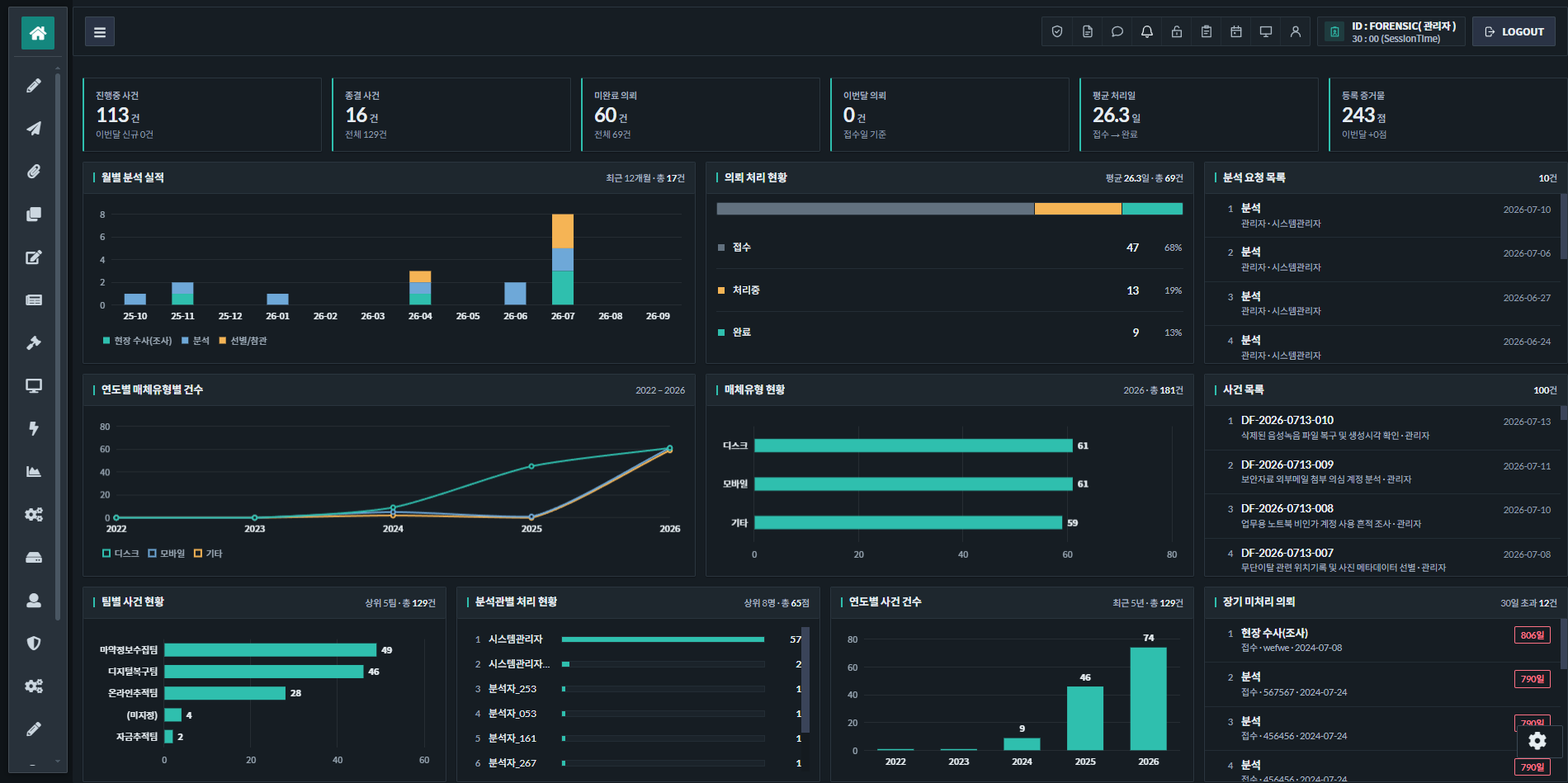Click the 806일 overdue badge
Screen dimensions: 1568x783
1532,635
